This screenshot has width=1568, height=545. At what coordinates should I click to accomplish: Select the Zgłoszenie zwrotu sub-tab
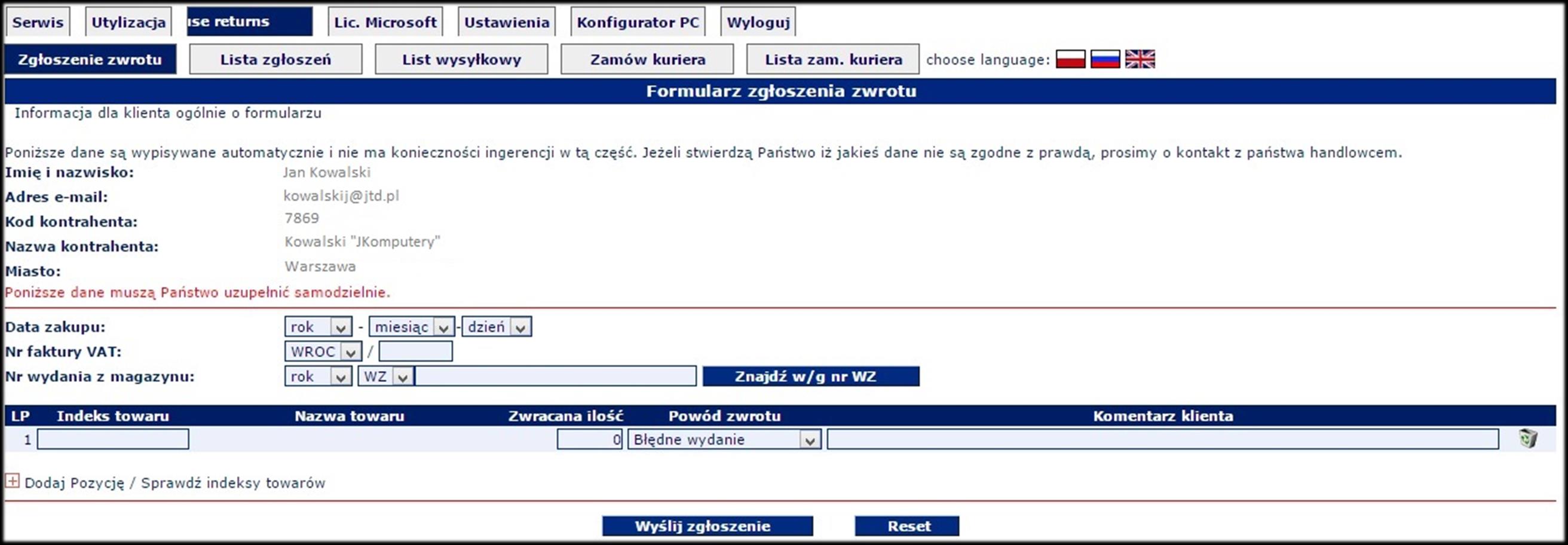pyautogui.click(x=90, y=59)
